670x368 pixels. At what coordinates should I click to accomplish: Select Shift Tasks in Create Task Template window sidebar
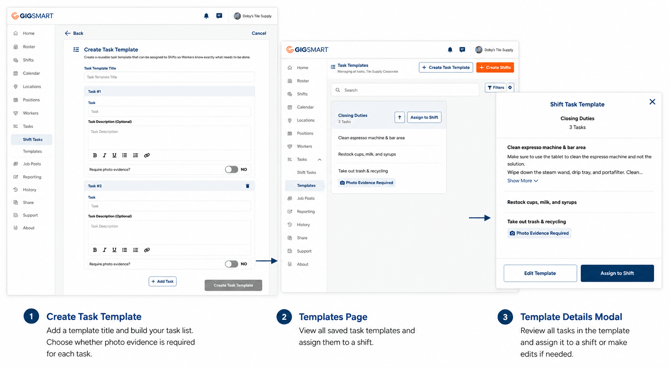pos(32,139)
